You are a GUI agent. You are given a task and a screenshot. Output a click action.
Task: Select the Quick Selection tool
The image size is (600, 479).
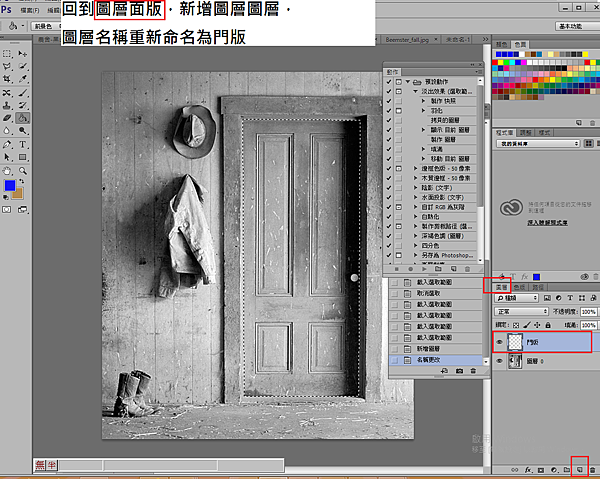pyautogui.click(x=23, y=67)
